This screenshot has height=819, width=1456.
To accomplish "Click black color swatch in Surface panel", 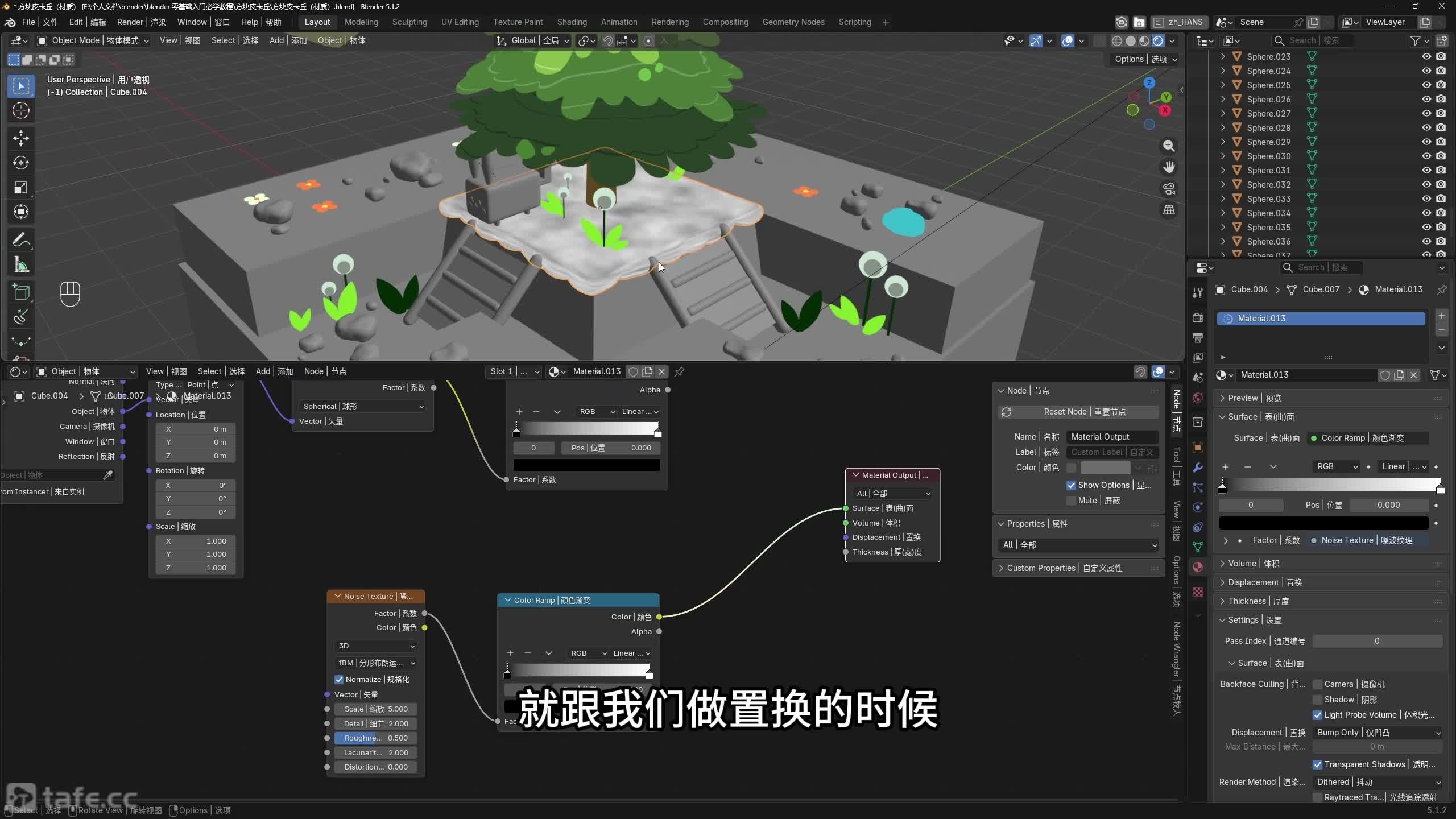I will tap(1324, 523).
